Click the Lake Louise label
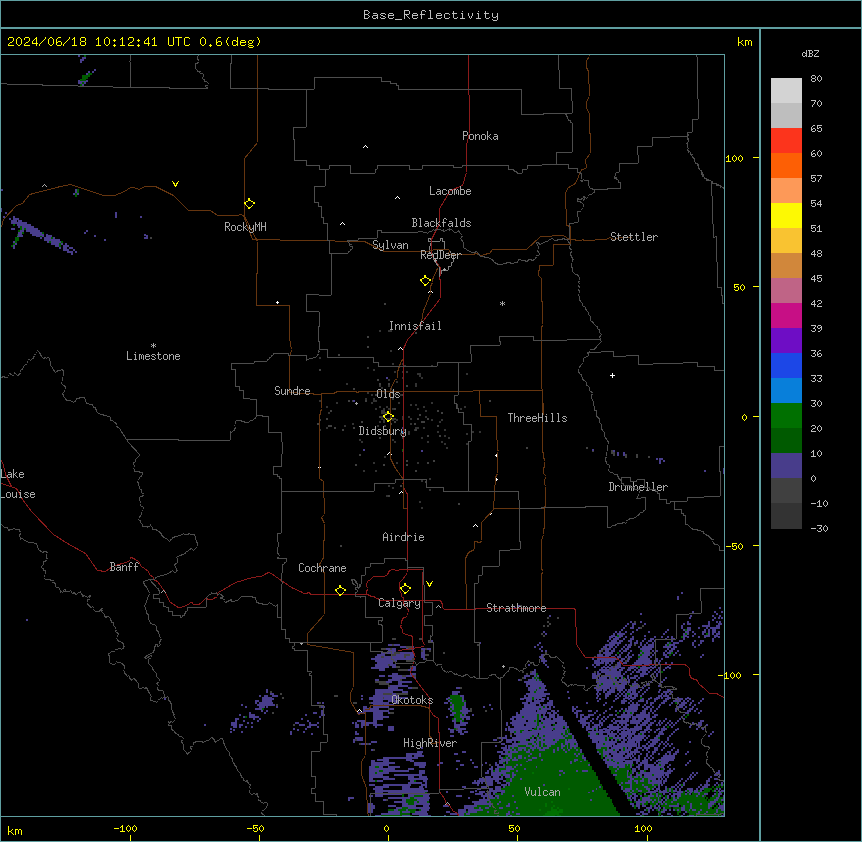862x842 pixels. point(18,484)
